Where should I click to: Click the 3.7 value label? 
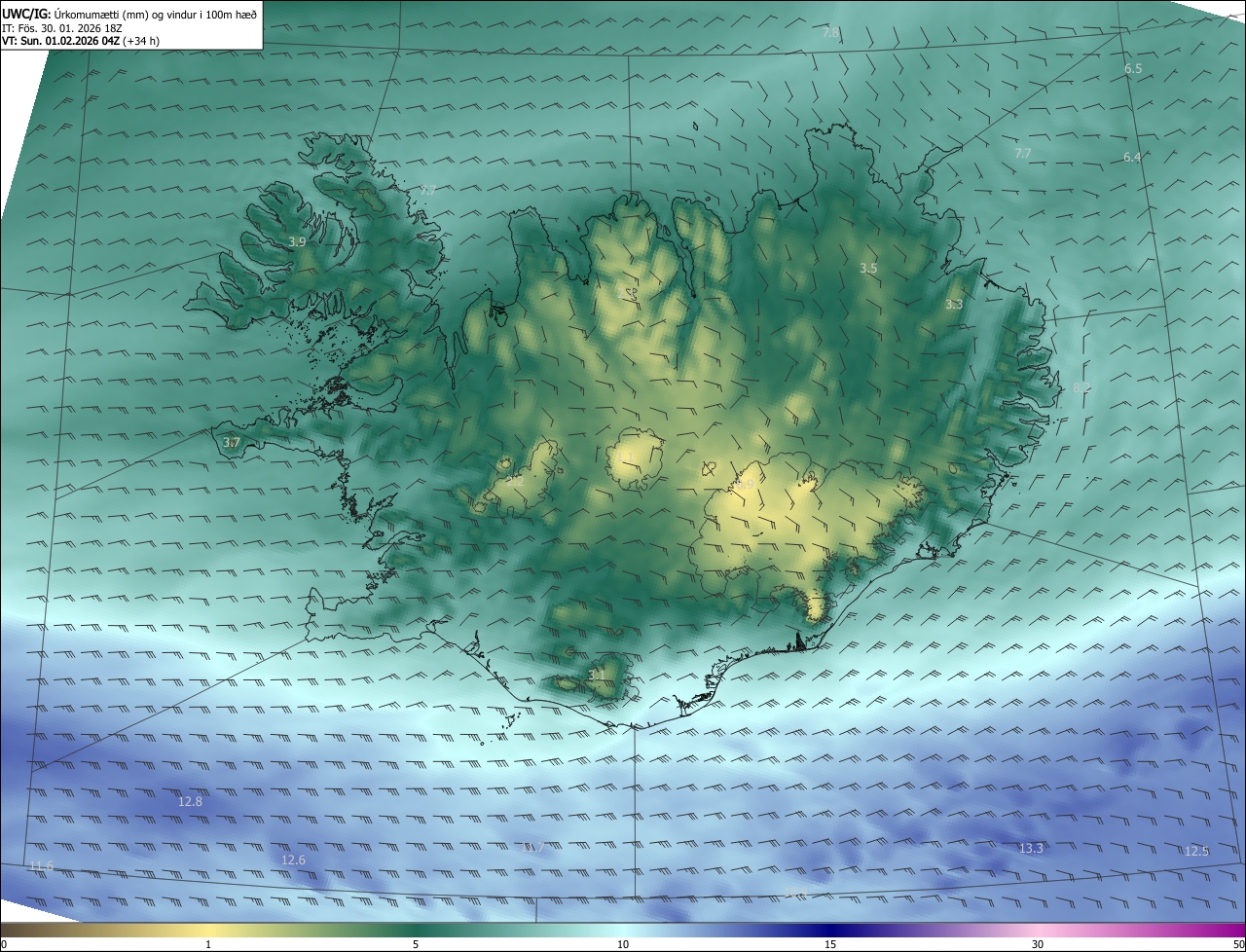(232, 443)
